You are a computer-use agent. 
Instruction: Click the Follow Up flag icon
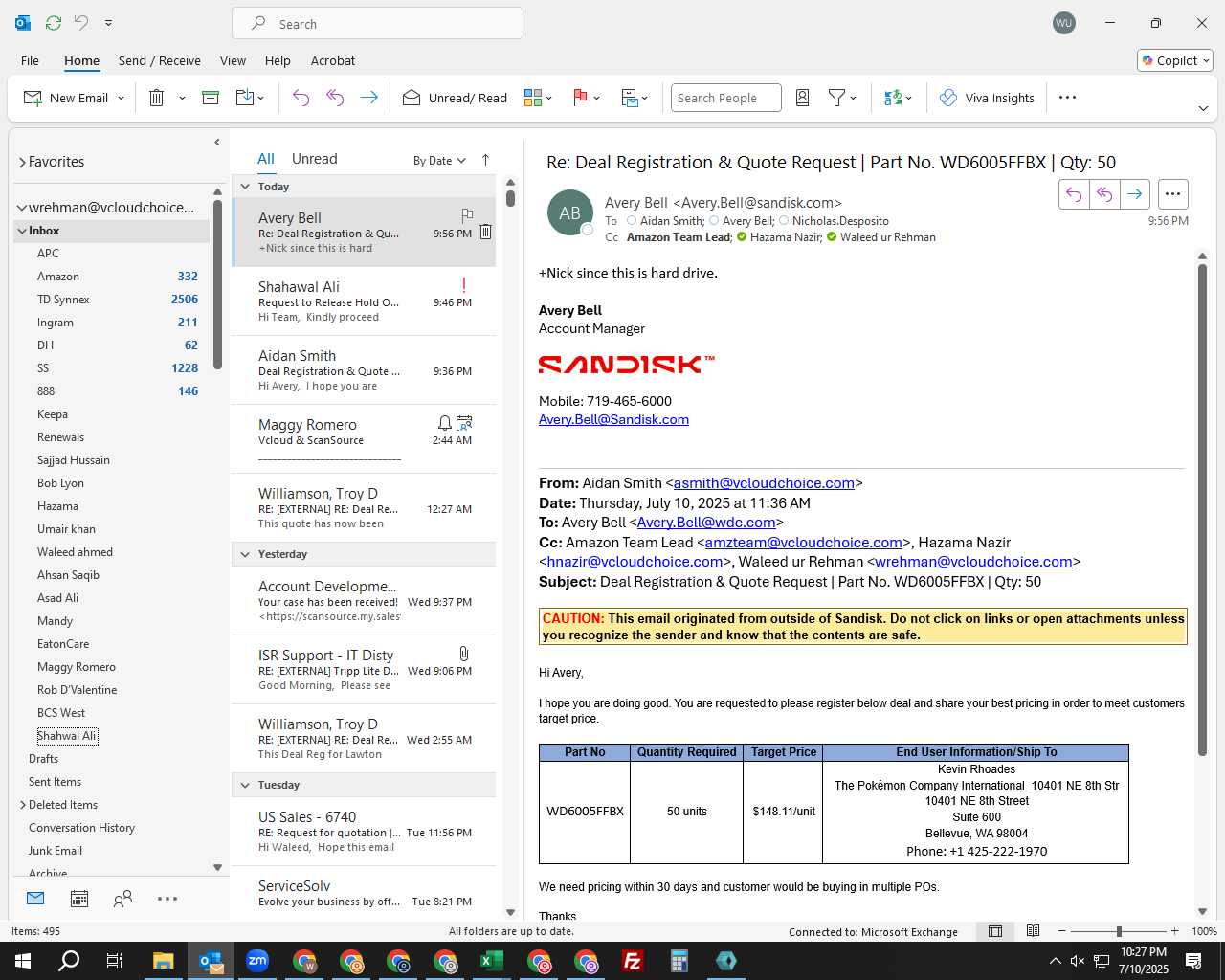pyautogui.click(x=580, y=98)
